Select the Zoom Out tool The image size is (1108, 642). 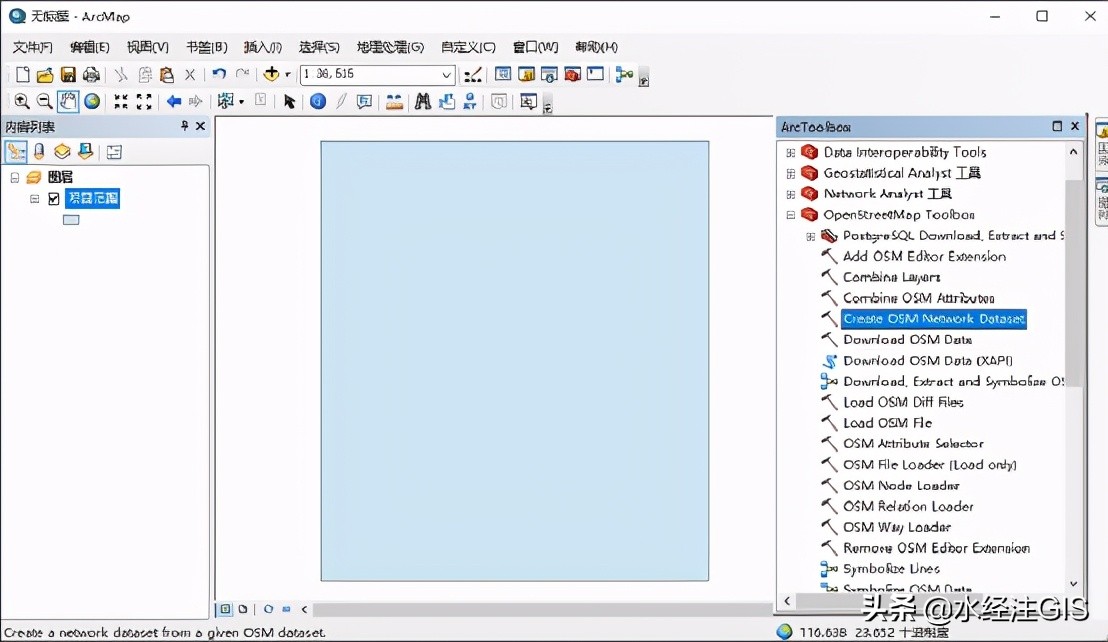coord(45,101)
